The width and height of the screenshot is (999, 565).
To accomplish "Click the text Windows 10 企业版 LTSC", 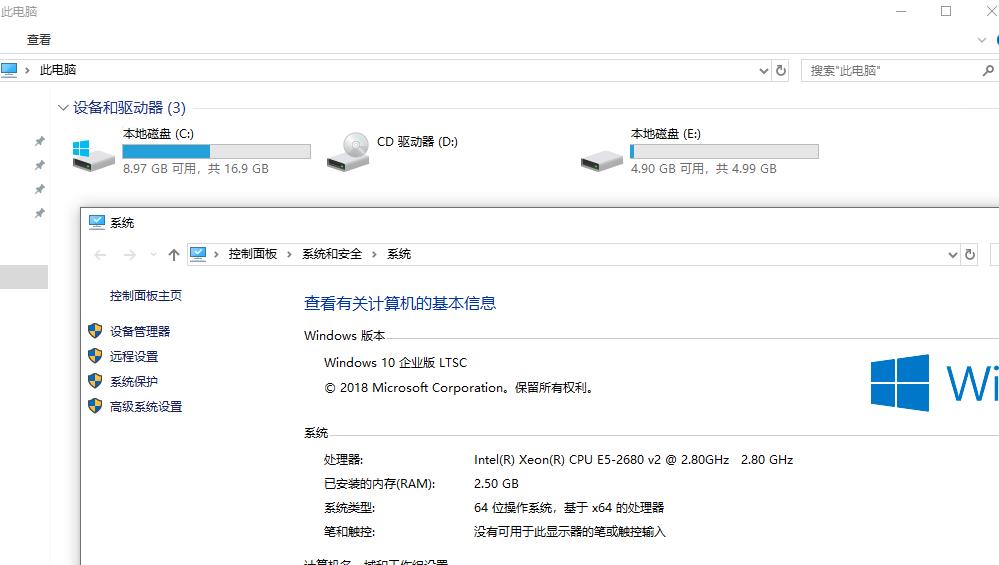I will point(396,362).
